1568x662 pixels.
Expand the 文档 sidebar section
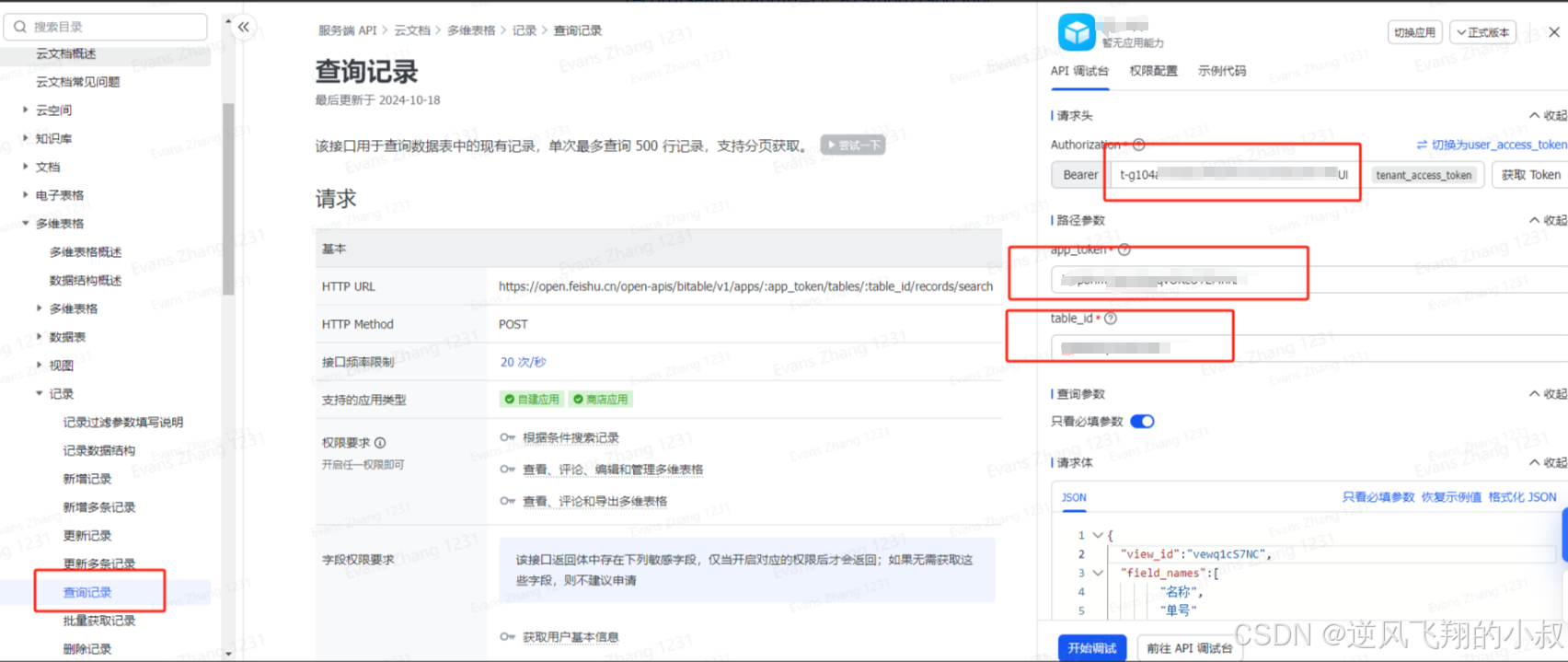(x=26, y=167)
